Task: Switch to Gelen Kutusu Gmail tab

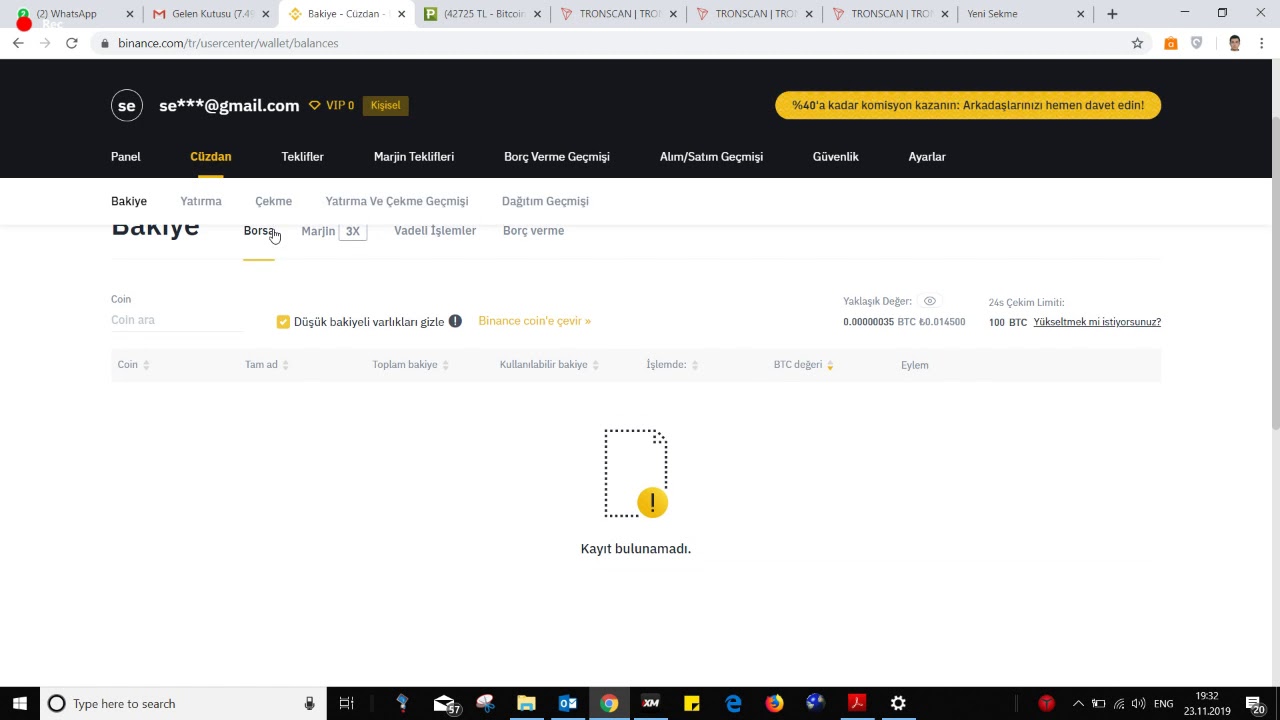Action: point(208,14)
